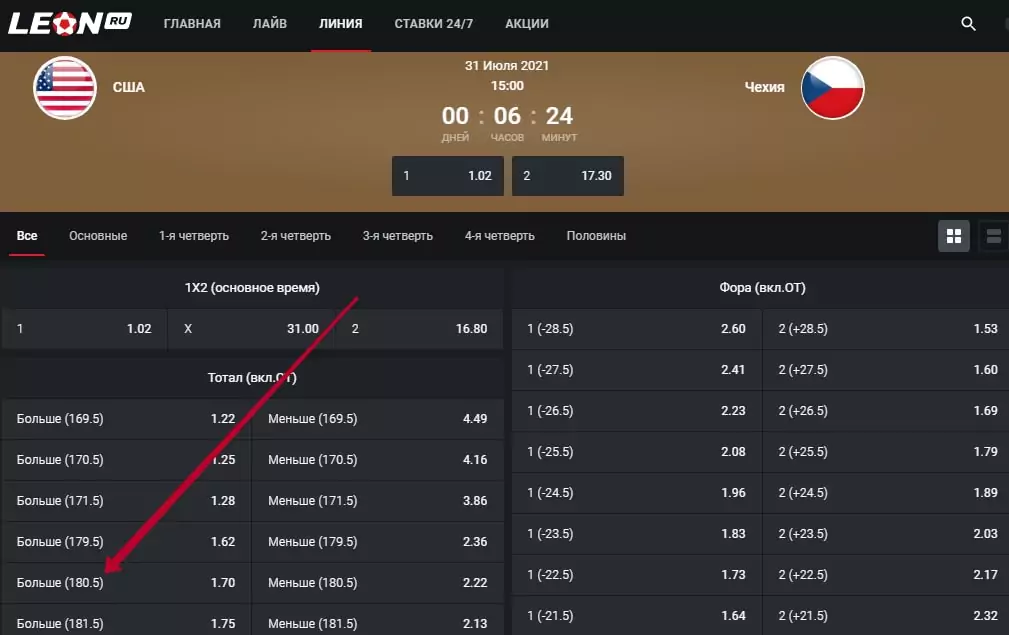Screen dimensions: 1009x635
Task: Go to the Лайв section
Action: click(x=270, y=24)
